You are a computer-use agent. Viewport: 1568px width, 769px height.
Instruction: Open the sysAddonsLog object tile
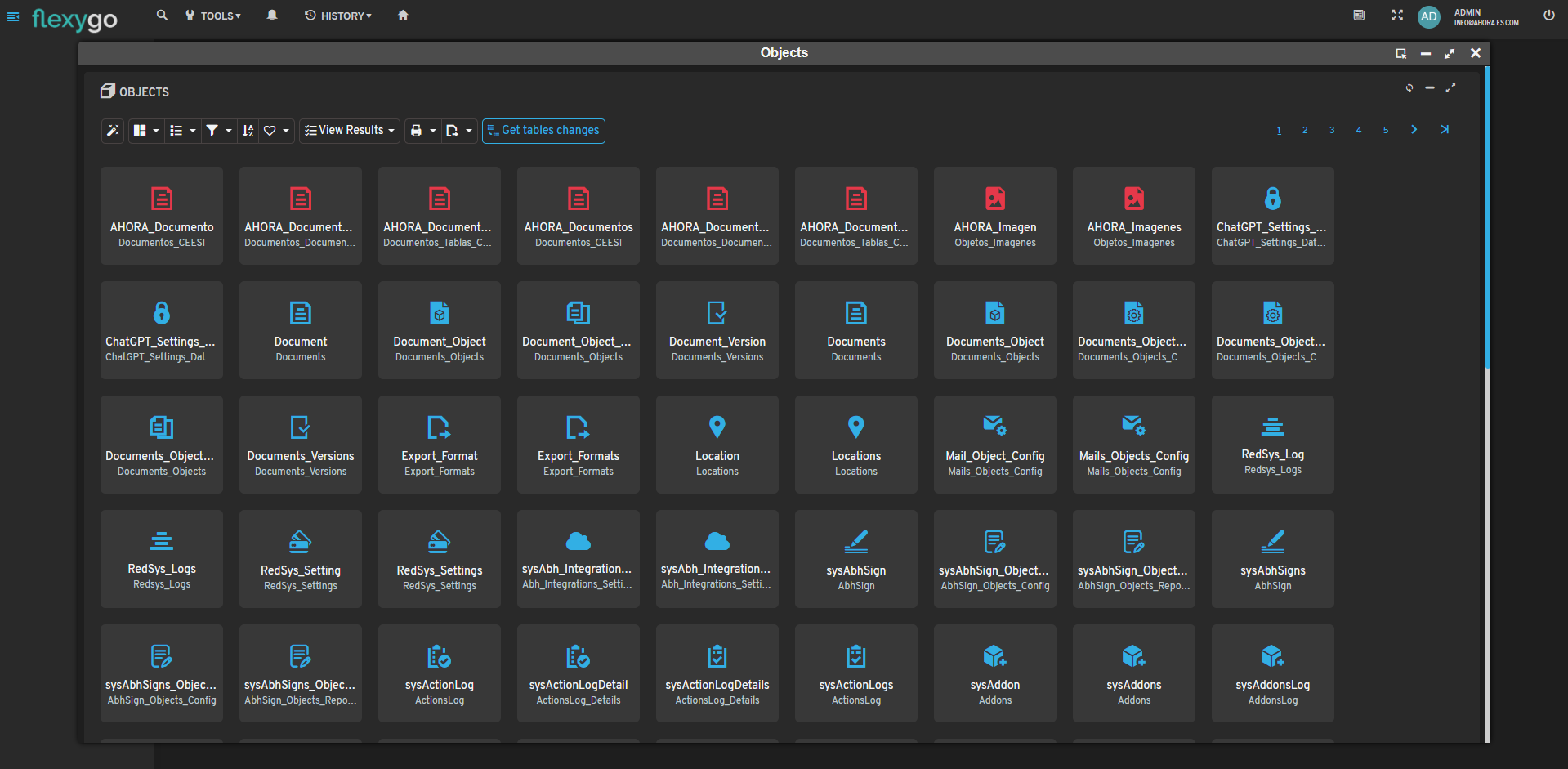point(1273,673)
